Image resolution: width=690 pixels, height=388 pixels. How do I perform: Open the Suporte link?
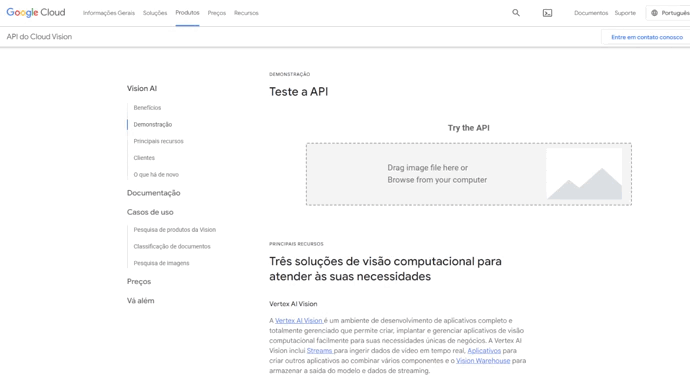pyautogui.click(x=625, y=13)
